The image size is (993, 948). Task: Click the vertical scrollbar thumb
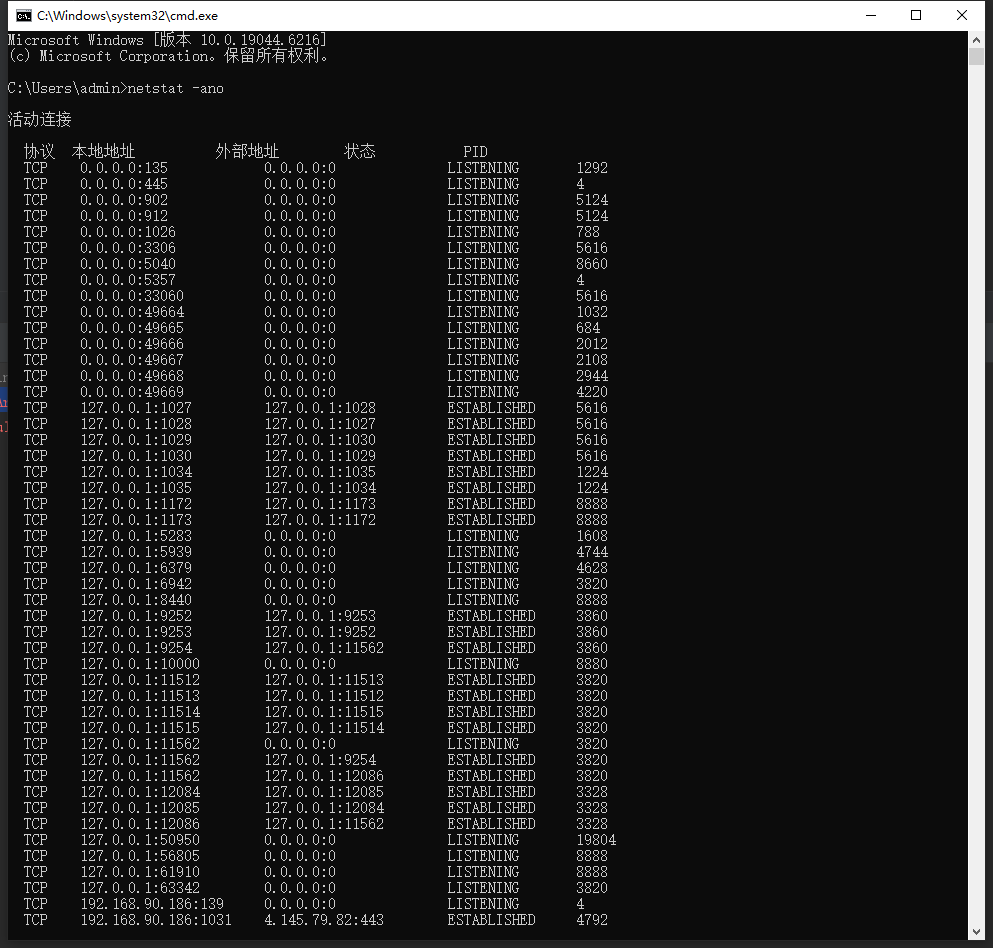click(976, 56)
